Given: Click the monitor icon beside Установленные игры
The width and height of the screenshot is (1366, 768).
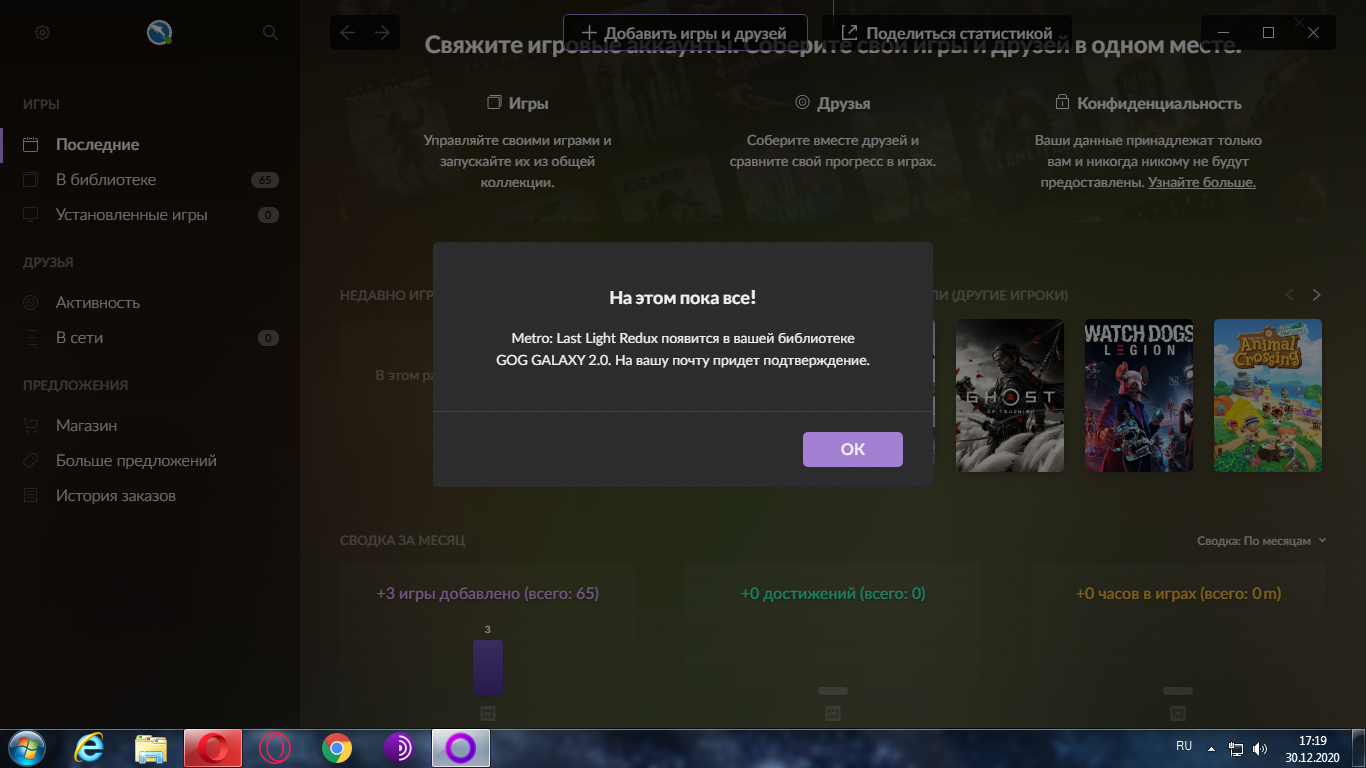Looking at the screenshot, I should 30,215.
